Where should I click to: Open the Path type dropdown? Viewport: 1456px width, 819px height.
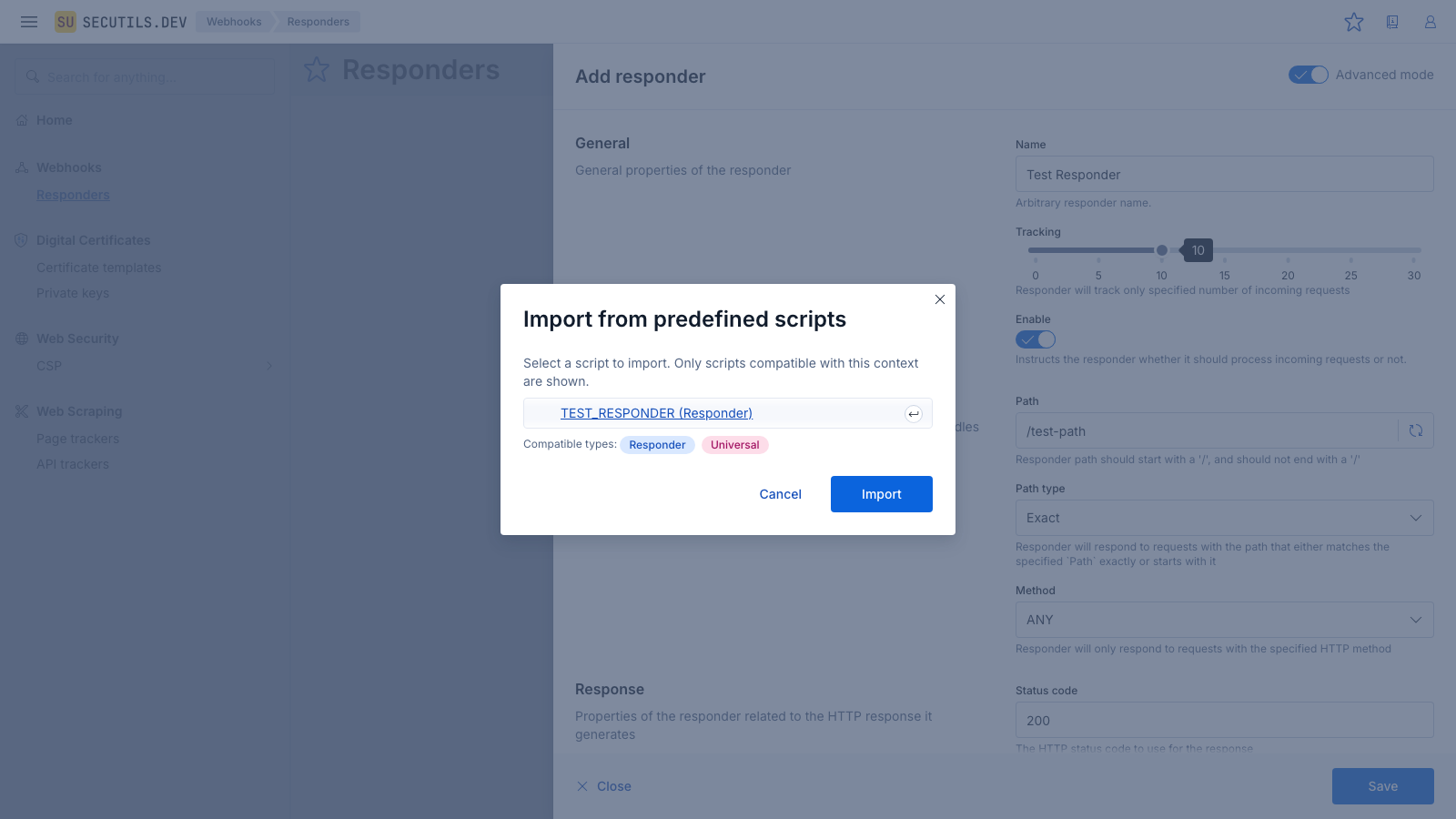pos(1224,518)
